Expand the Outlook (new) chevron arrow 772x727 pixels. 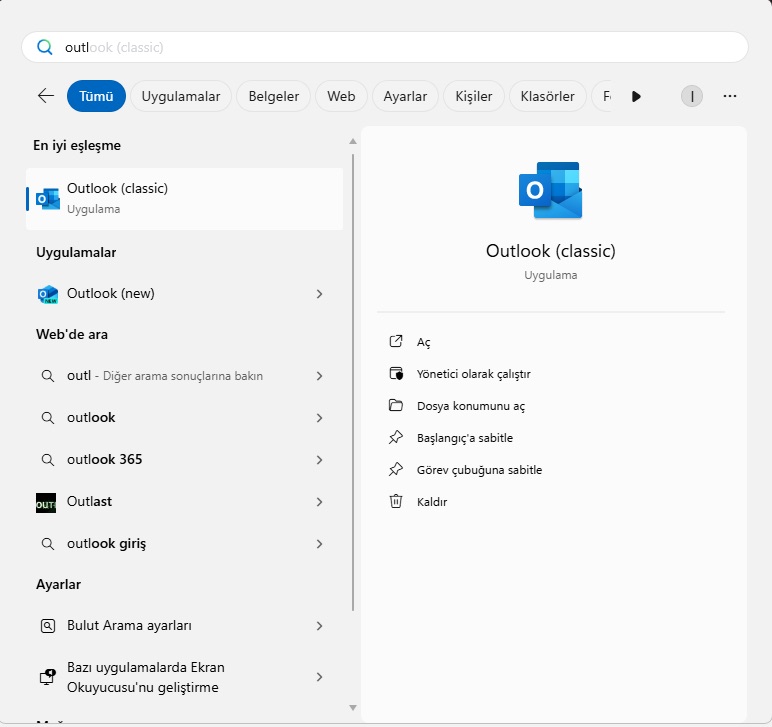[319, 294]
